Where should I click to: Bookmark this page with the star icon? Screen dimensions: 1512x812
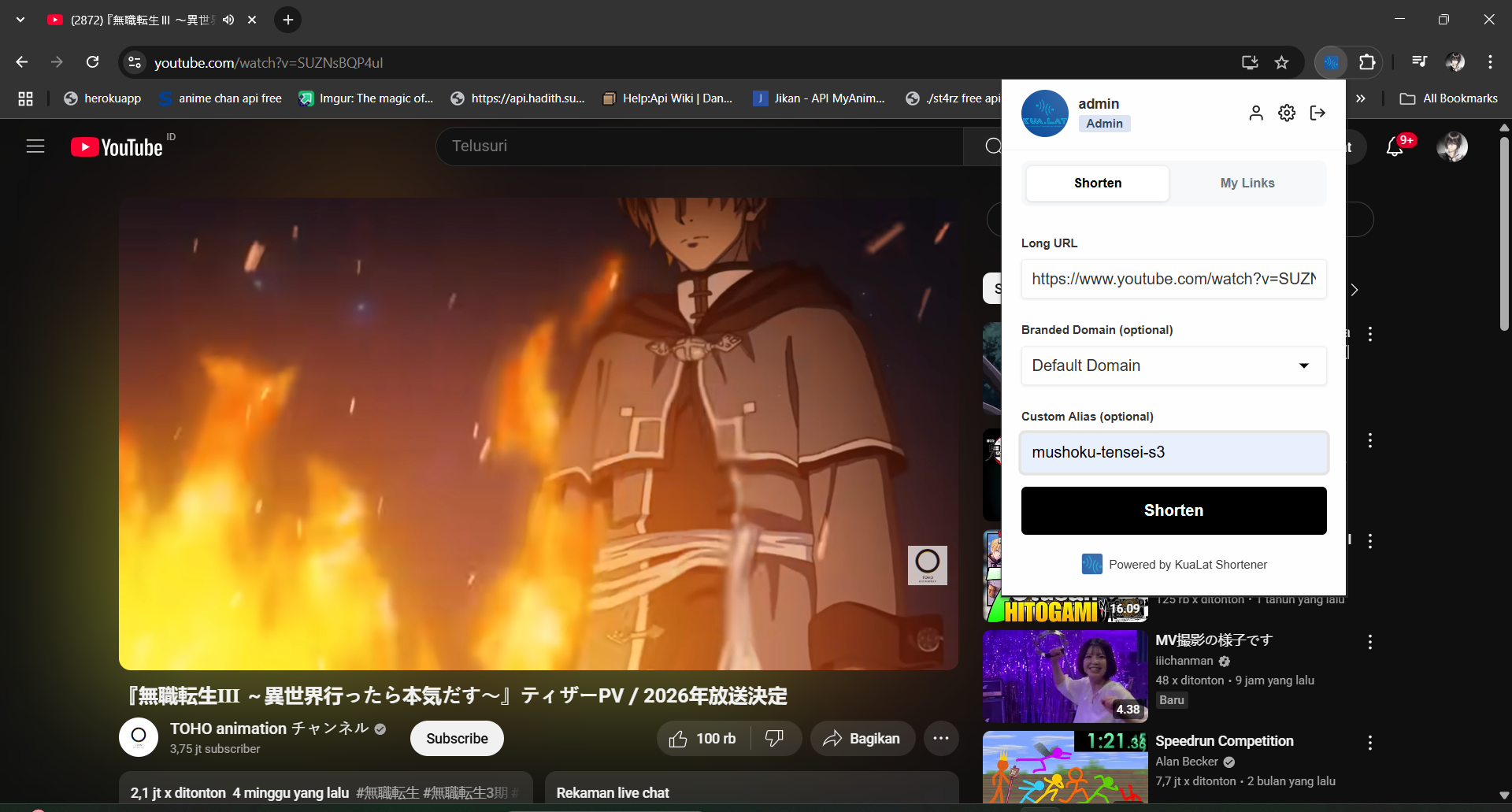(1282, 62)
